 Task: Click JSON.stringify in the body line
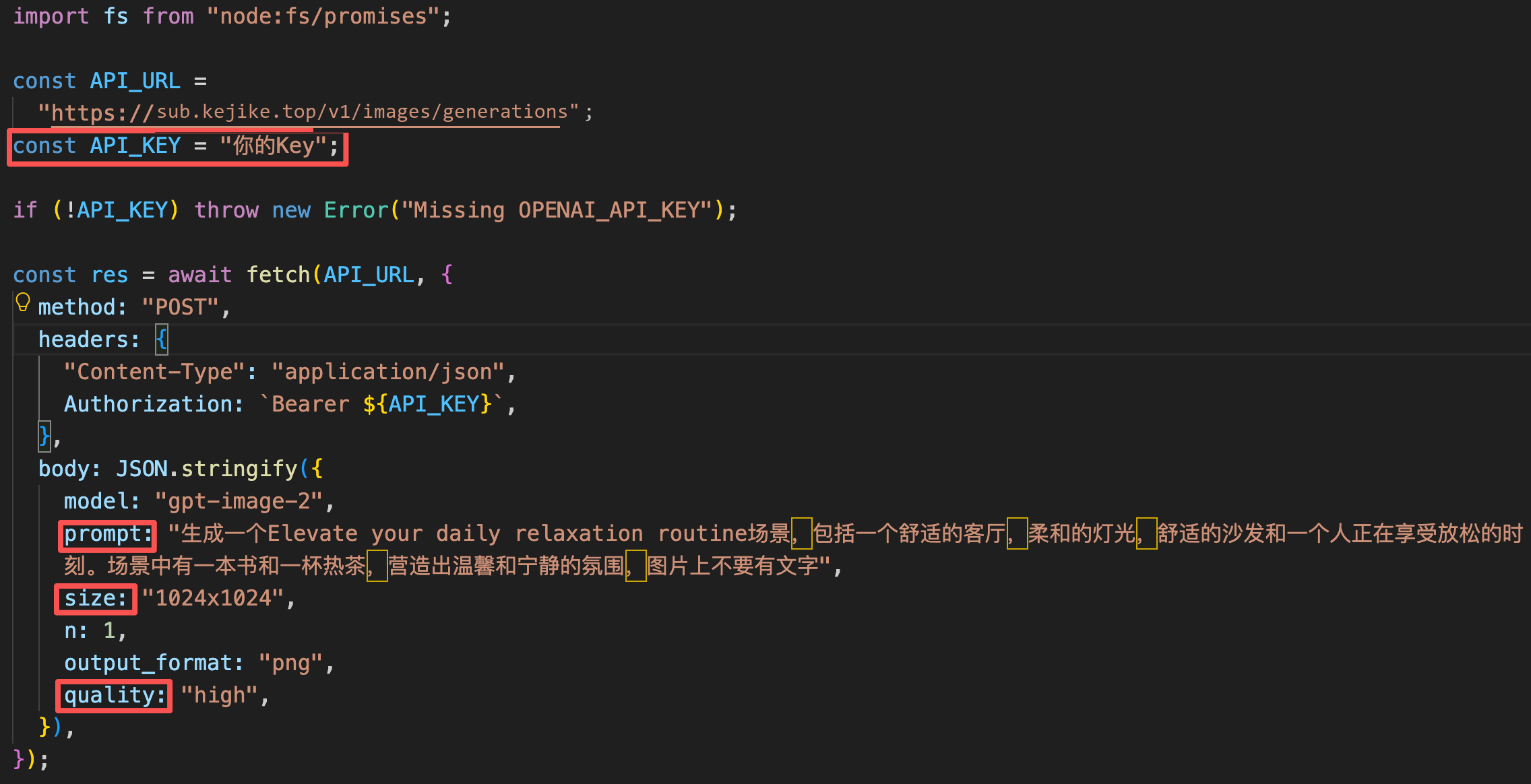(207, 469)
